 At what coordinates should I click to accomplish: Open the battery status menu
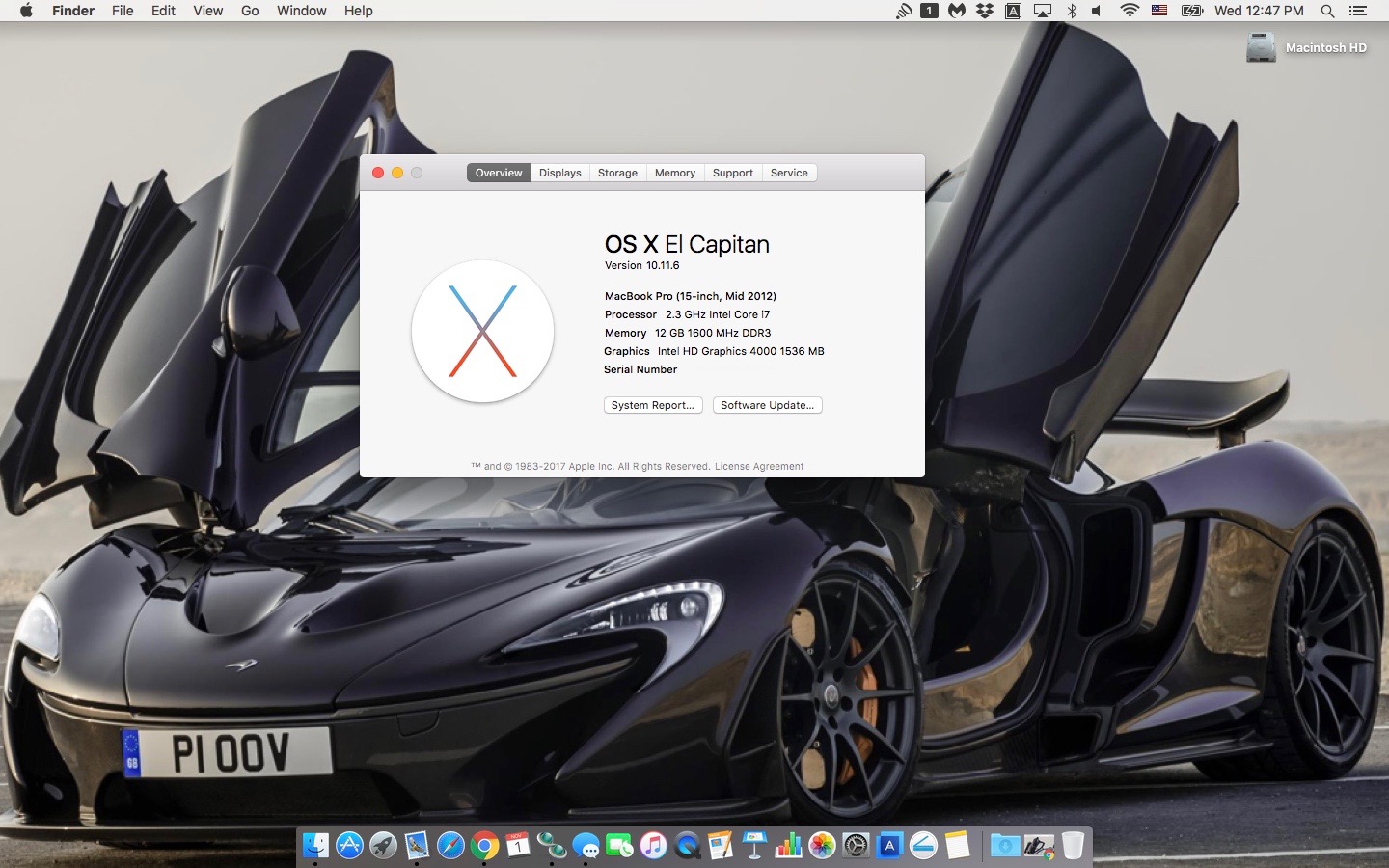click(x=1192, y=11)
